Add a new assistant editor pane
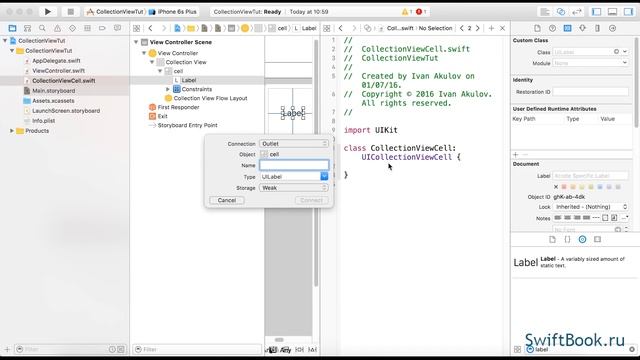The width and height of the screenshot is (640, 360). [491, 28]
